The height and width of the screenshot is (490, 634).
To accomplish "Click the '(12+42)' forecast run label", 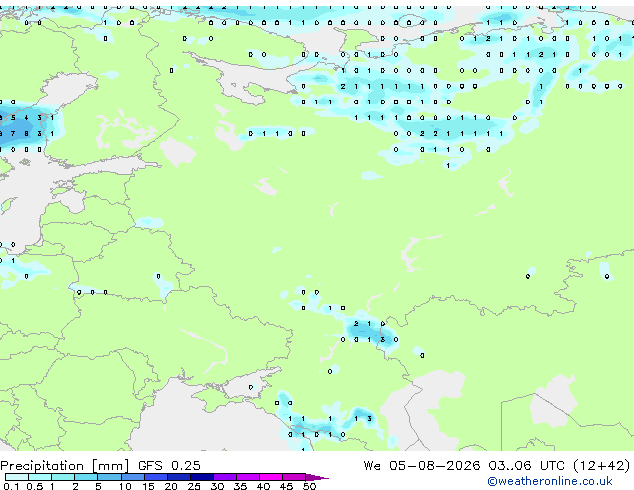I will click(602, 466).
